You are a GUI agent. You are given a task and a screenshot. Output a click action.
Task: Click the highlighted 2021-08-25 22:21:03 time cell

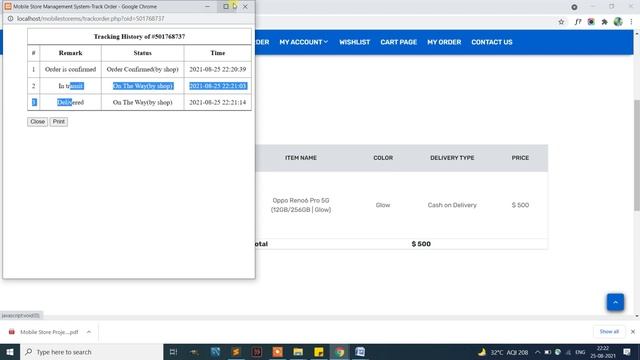tap(218, 86)
